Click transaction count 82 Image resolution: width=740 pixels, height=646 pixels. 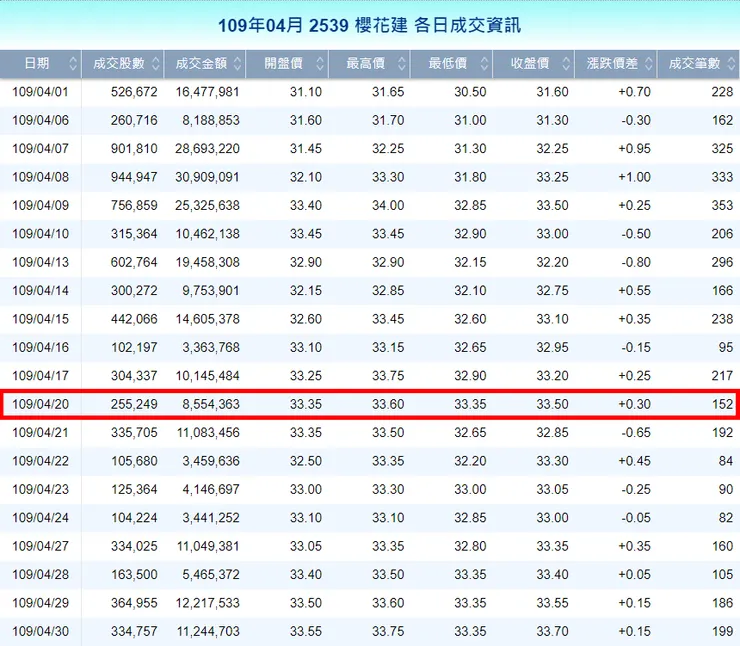point(726,518)
